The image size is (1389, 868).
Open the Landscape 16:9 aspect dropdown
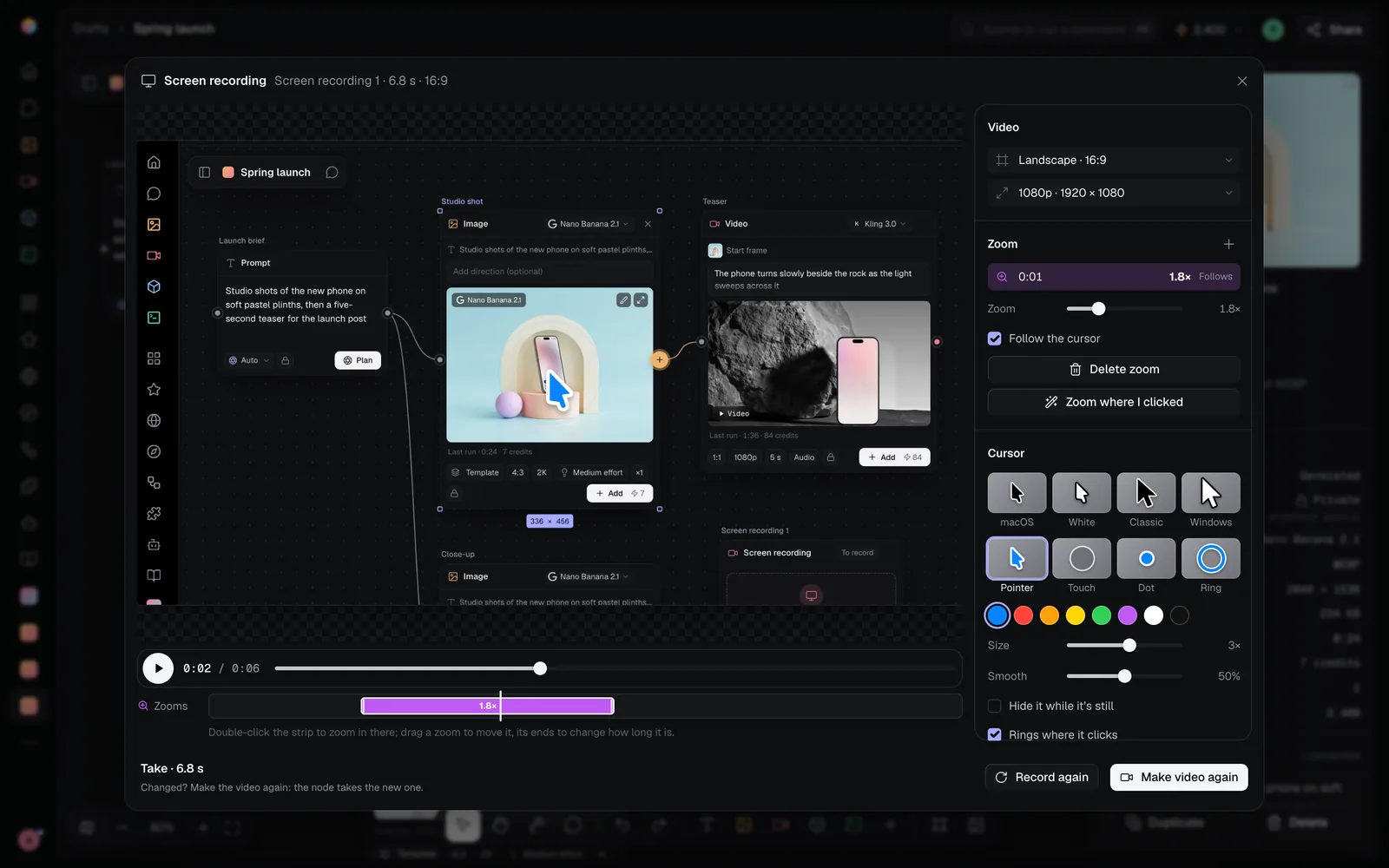(1114, 160)
